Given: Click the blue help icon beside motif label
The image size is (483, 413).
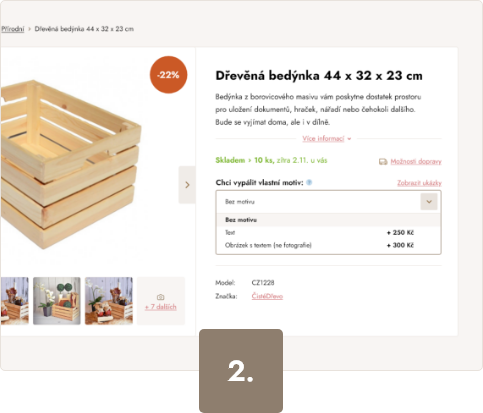Looking at the screenshot, I should pyautogui.click(x=309, y=182).
